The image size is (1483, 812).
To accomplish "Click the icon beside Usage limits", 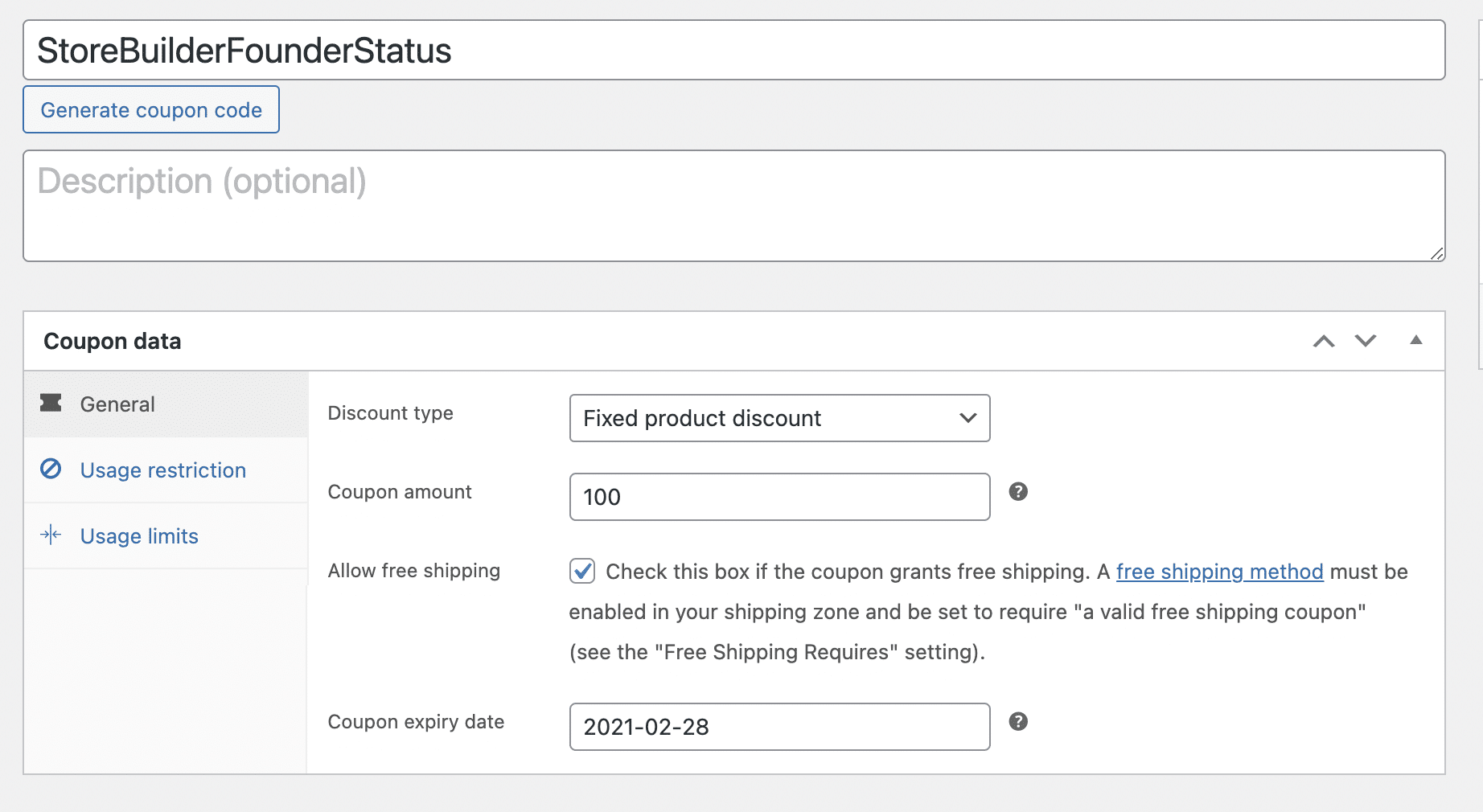I will pos(51,535).
